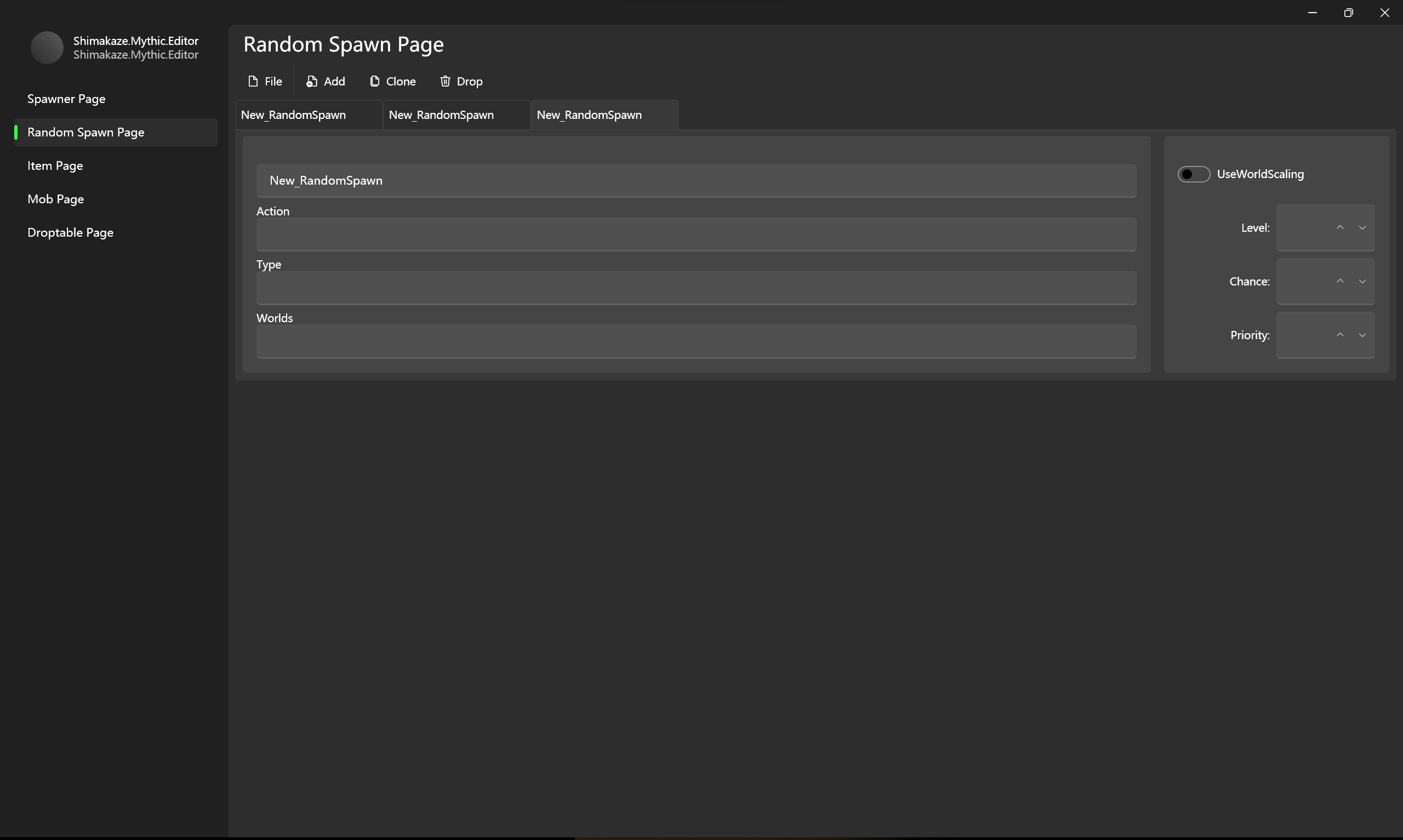Image resolution: width=1403 pixels, height=840 pixels.
Task: Switch to the second New_RandomSpawn tab
Action: click(456, 115)
